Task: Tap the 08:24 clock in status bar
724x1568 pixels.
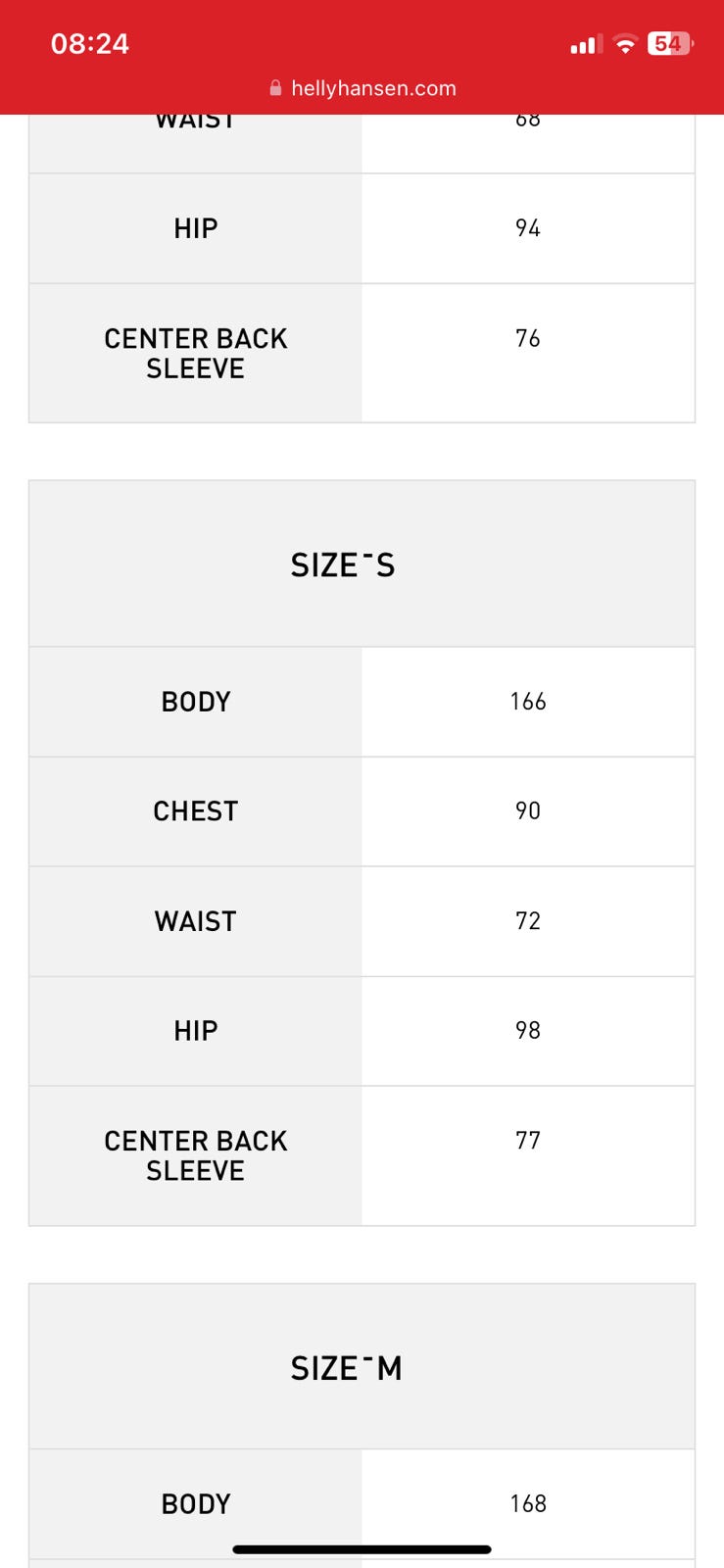Action: (90, 44)
